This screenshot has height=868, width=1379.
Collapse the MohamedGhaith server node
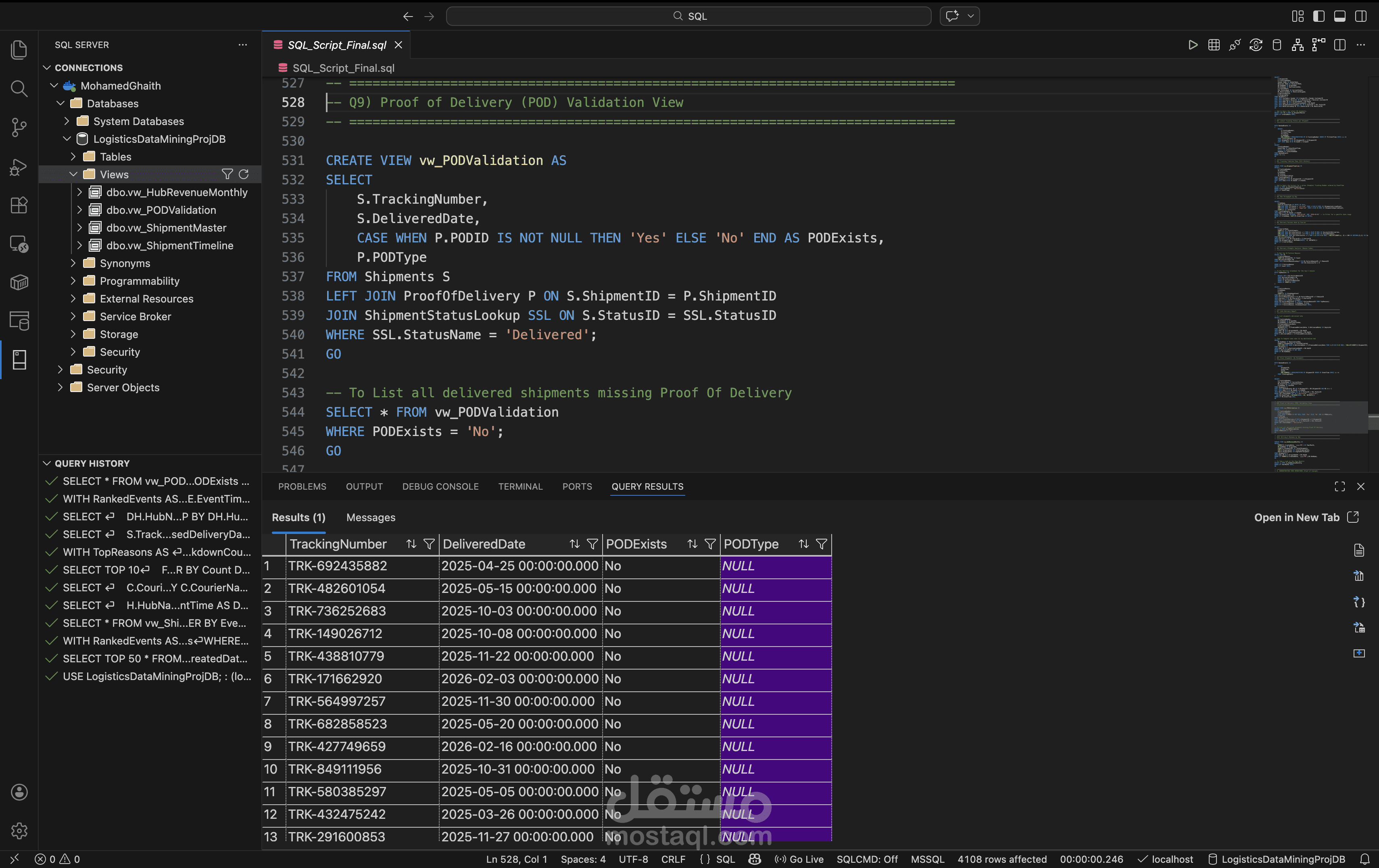click(x=54, y=86)
